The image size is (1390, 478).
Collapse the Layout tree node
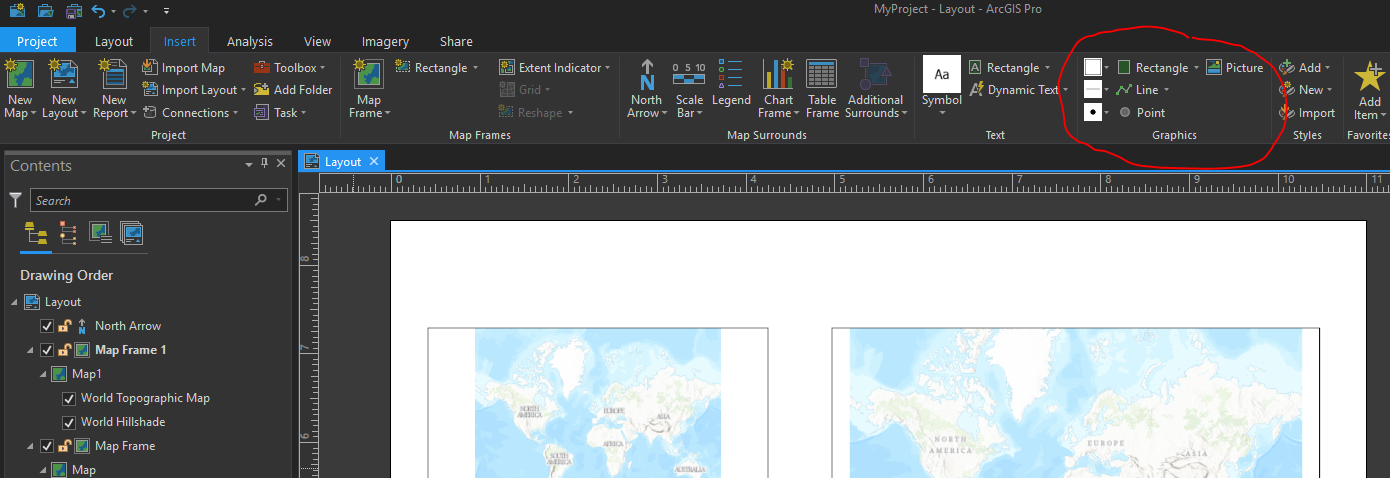coord(14,302)
